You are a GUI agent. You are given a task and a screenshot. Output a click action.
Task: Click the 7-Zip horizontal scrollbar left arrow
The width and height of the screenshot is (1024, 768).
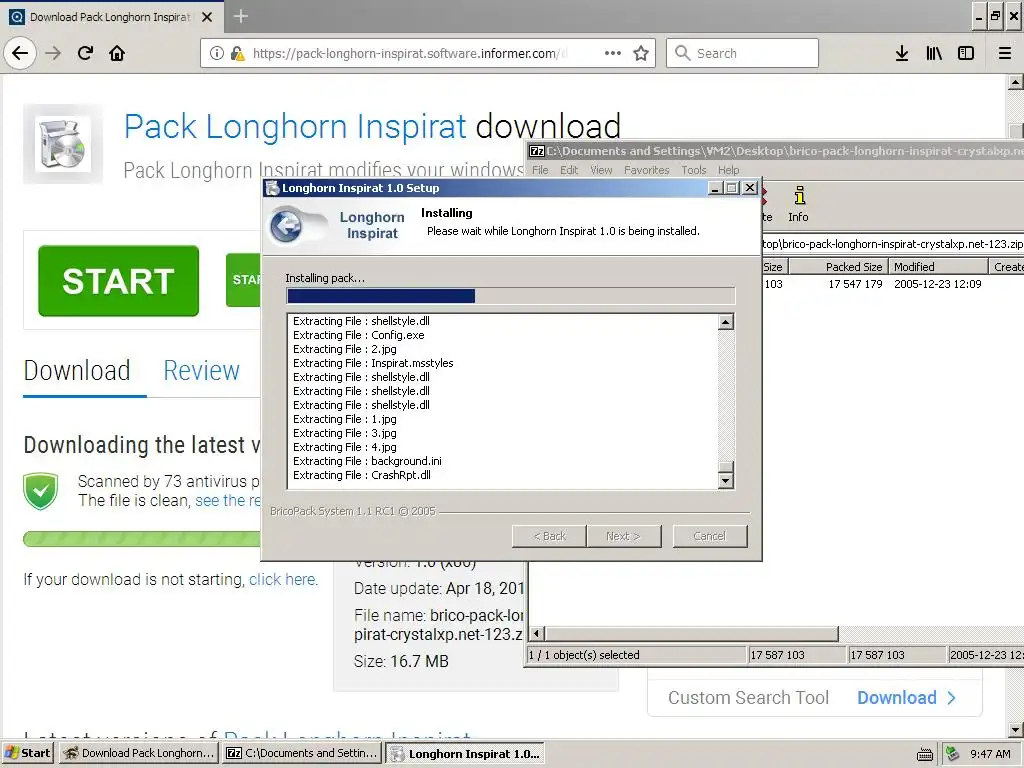(536, 633)
